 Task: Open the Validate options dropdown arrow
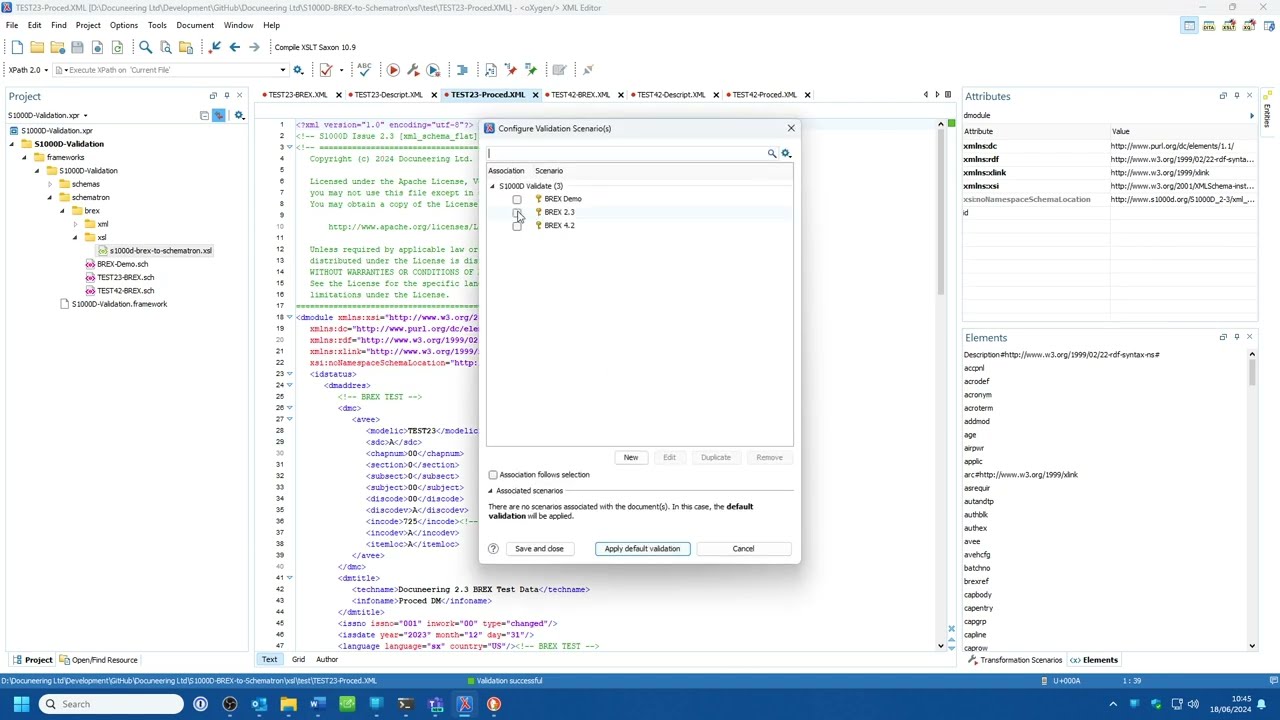[x=340, y=70]
